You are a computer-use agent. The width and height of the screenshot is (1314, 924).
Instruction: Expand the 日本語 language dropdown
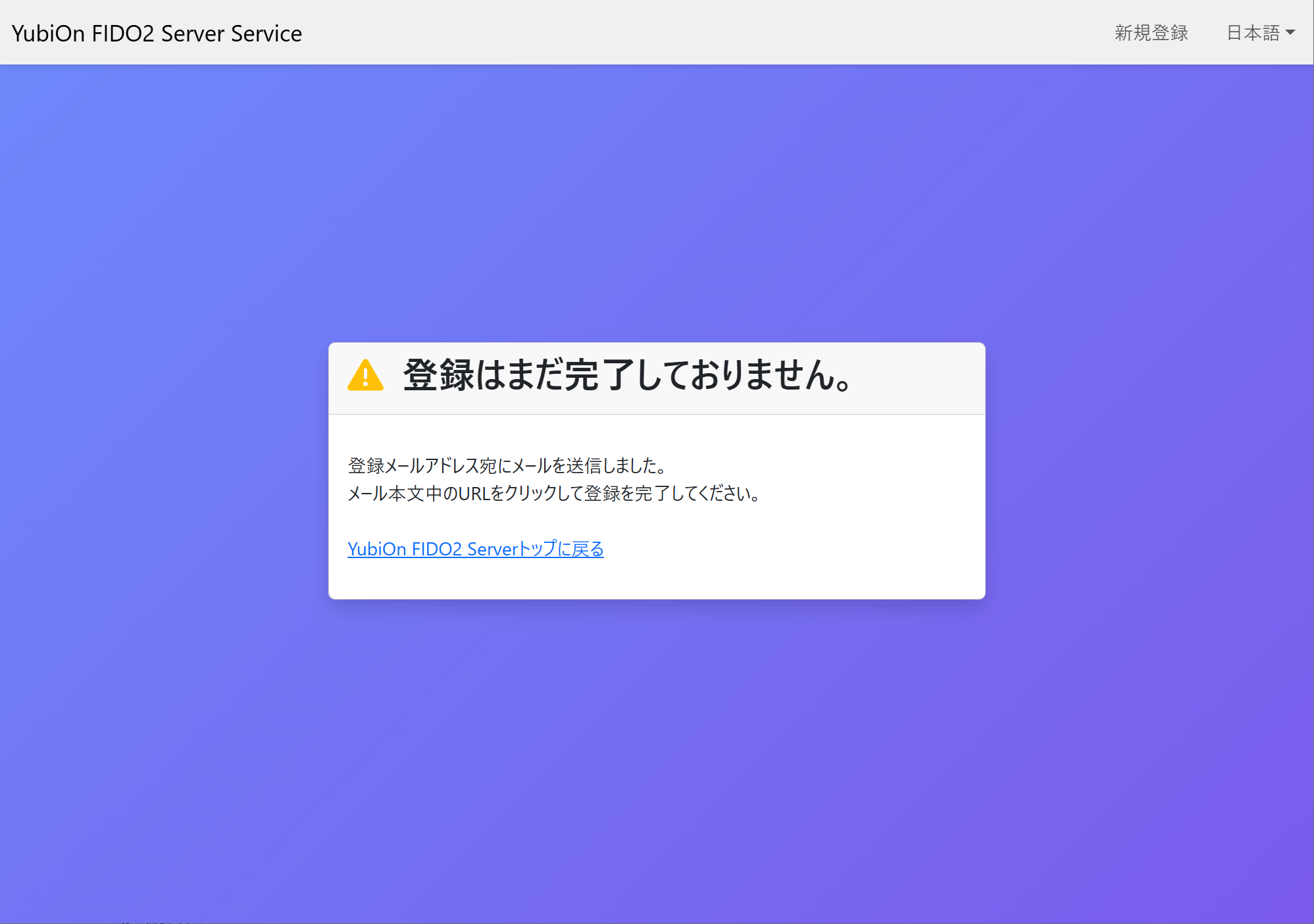click(1260, 33)
